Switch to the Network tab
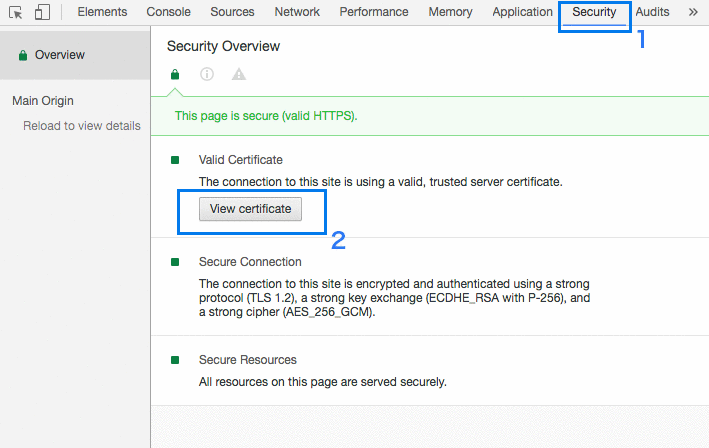 pos(297,13)
